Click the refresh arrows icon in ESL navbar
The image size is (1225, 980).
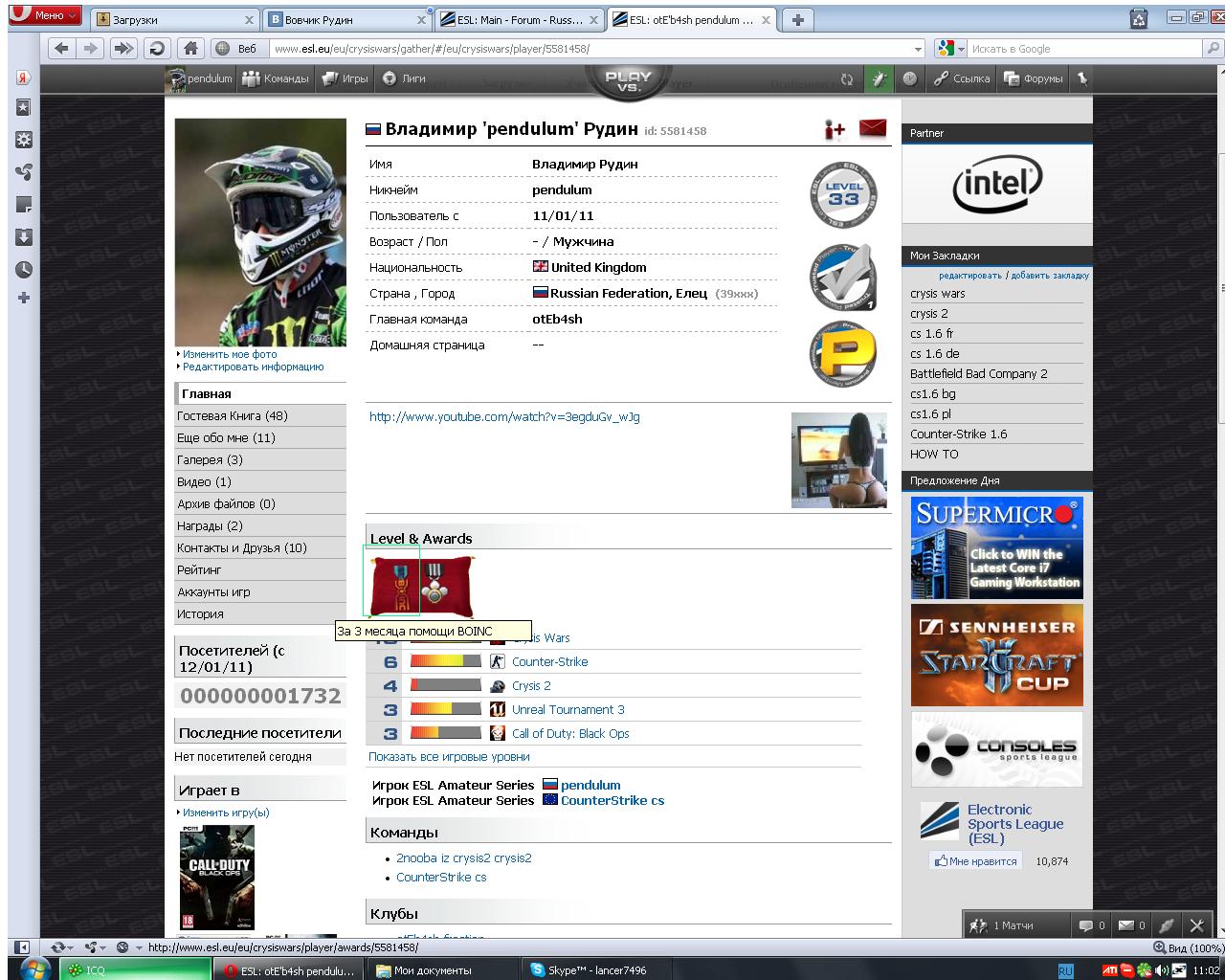point(846,79)
